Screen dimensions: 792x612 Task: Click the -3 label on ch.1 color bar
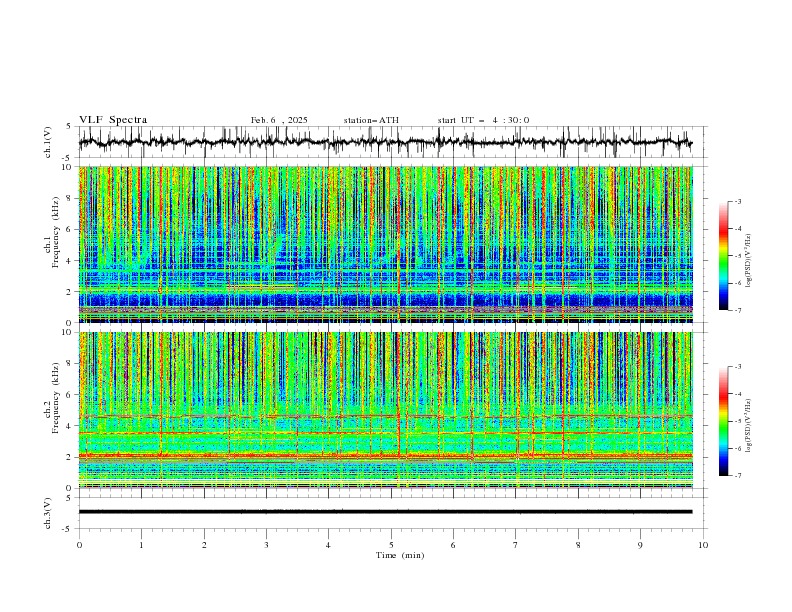(737, 201)
